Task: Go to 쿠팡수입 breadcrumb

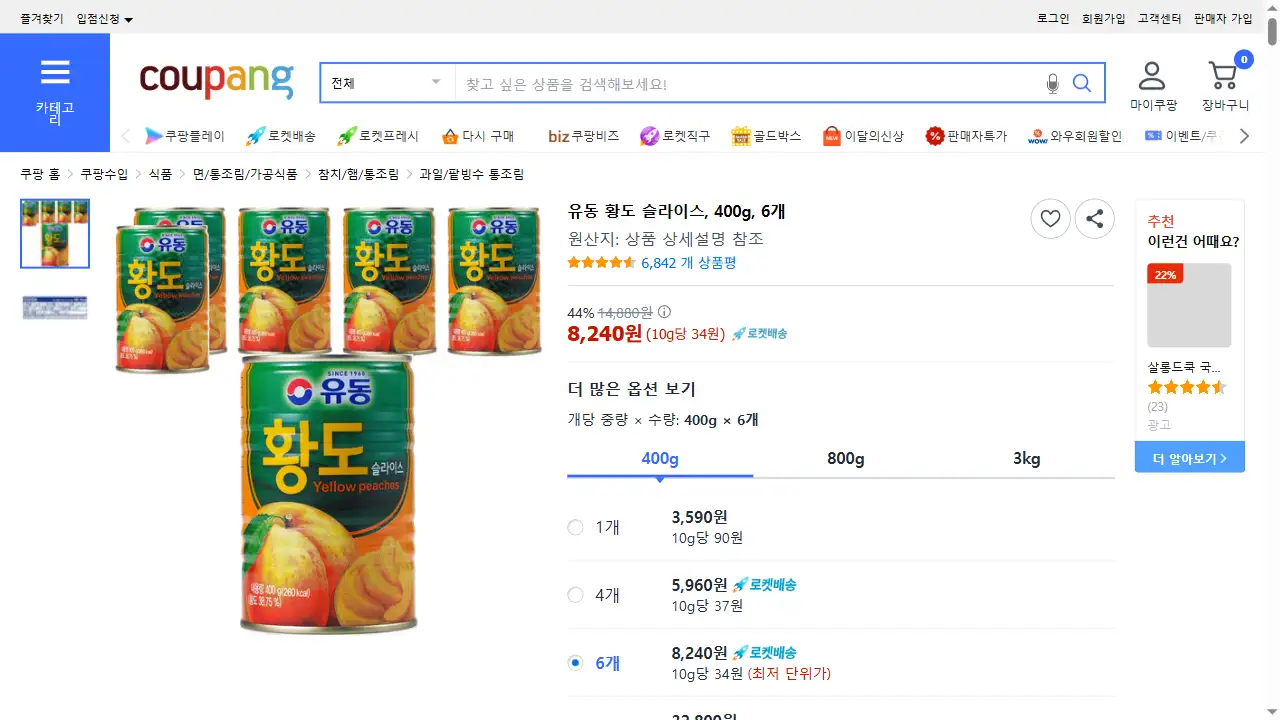Action: (104, 174)
